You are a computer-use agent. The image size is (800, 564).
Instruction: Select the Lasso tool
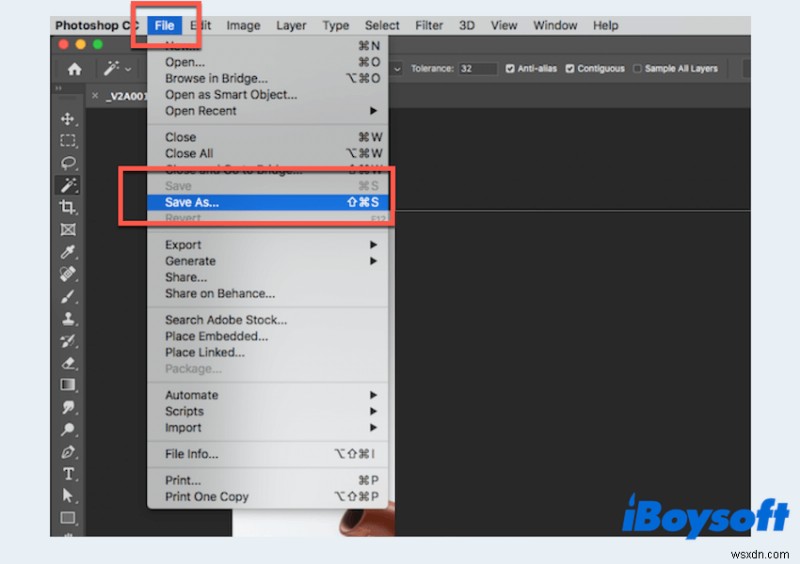click(x=67, y=163)
